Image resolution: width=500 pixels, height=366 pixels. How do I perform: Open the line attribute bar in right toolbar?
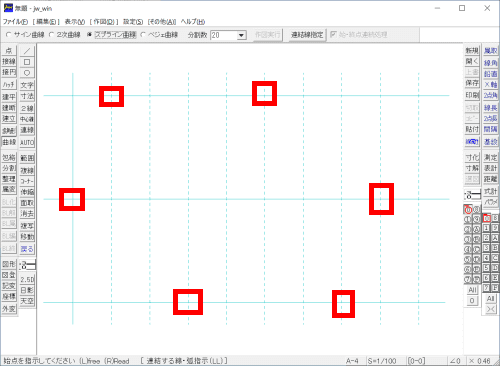[x=472, y=194]
